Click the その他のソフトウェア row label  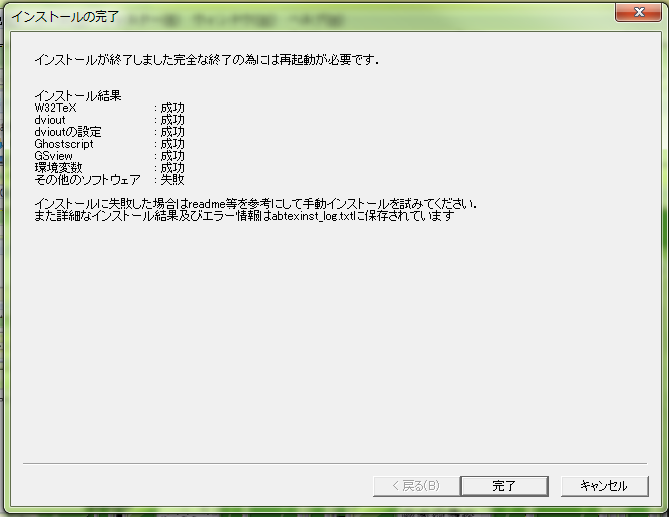(87, 180)
